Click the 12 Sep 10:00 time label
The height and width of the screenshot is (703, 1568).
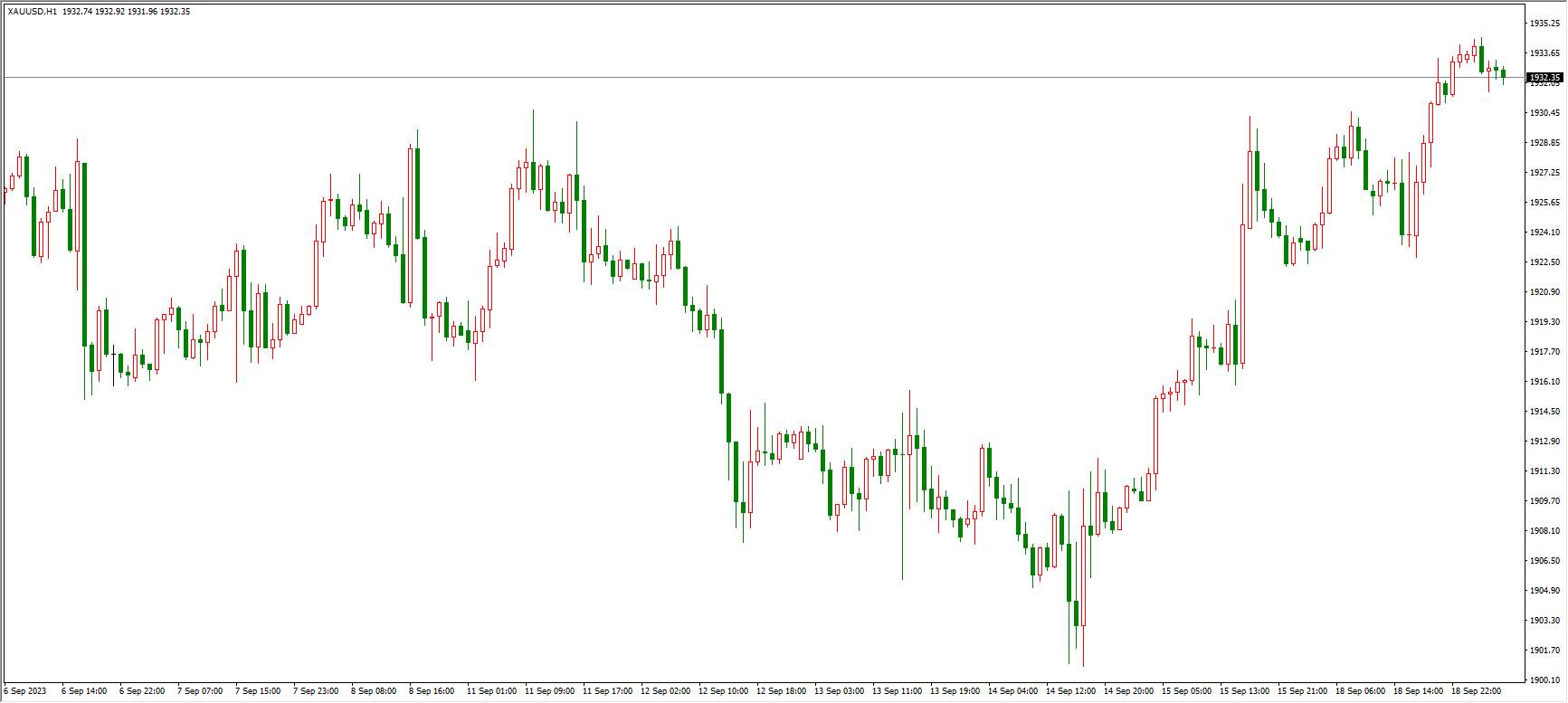[x=723, y=691]
